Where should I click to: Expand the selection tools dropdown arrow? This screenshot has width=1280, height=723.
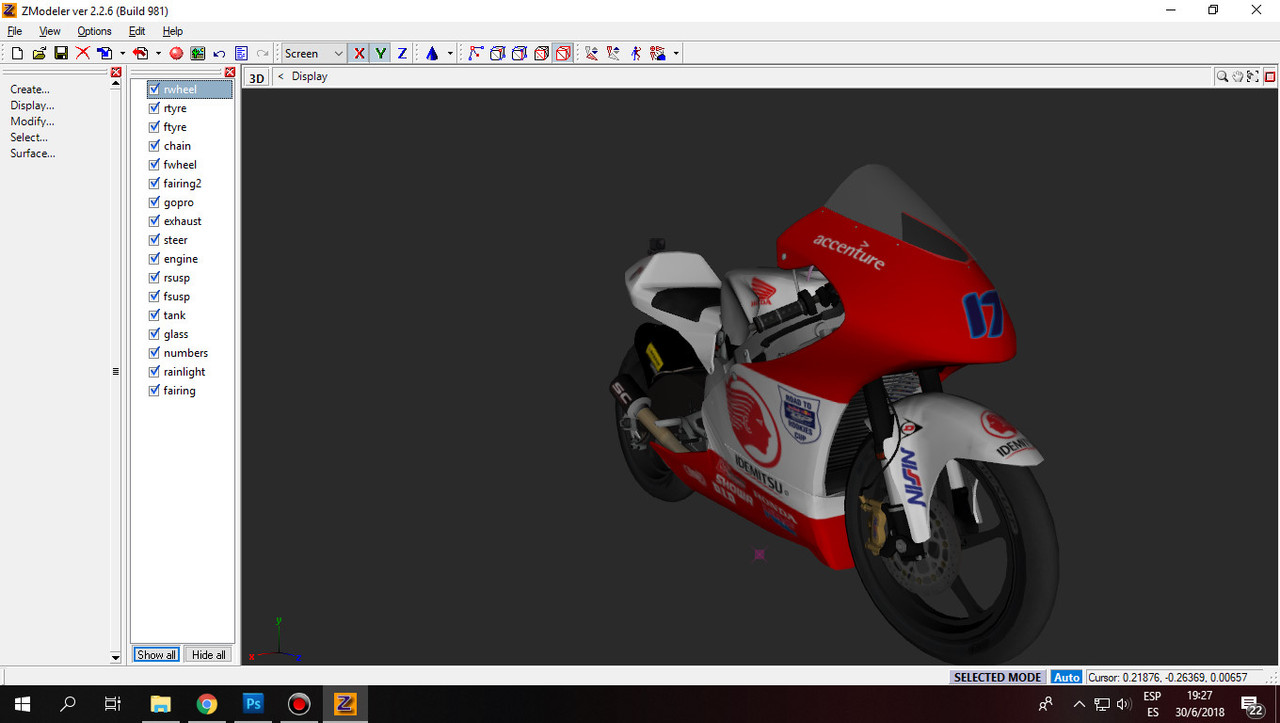point(676,53)
